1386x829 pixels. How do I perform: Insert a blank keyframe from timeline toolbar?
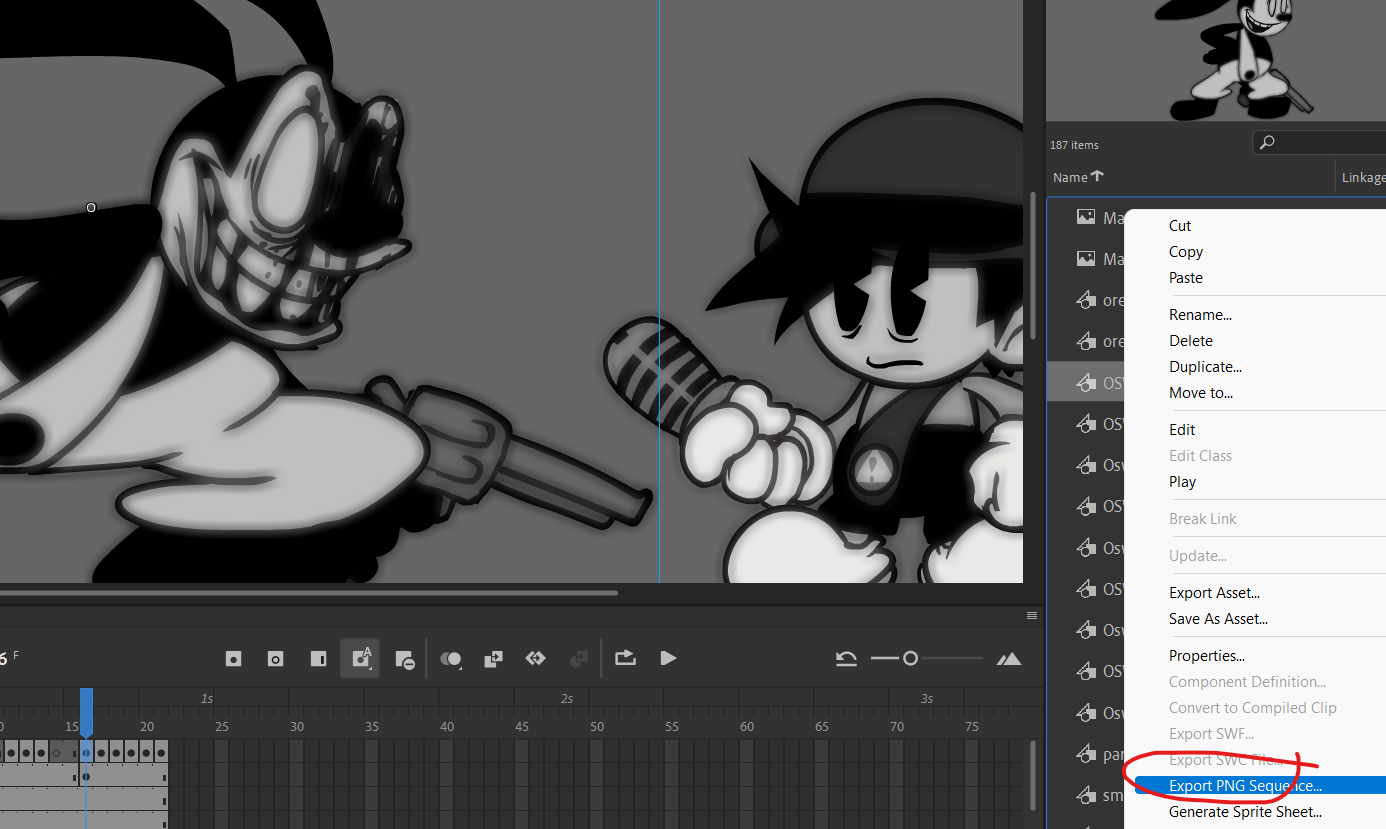coord(275,659)
